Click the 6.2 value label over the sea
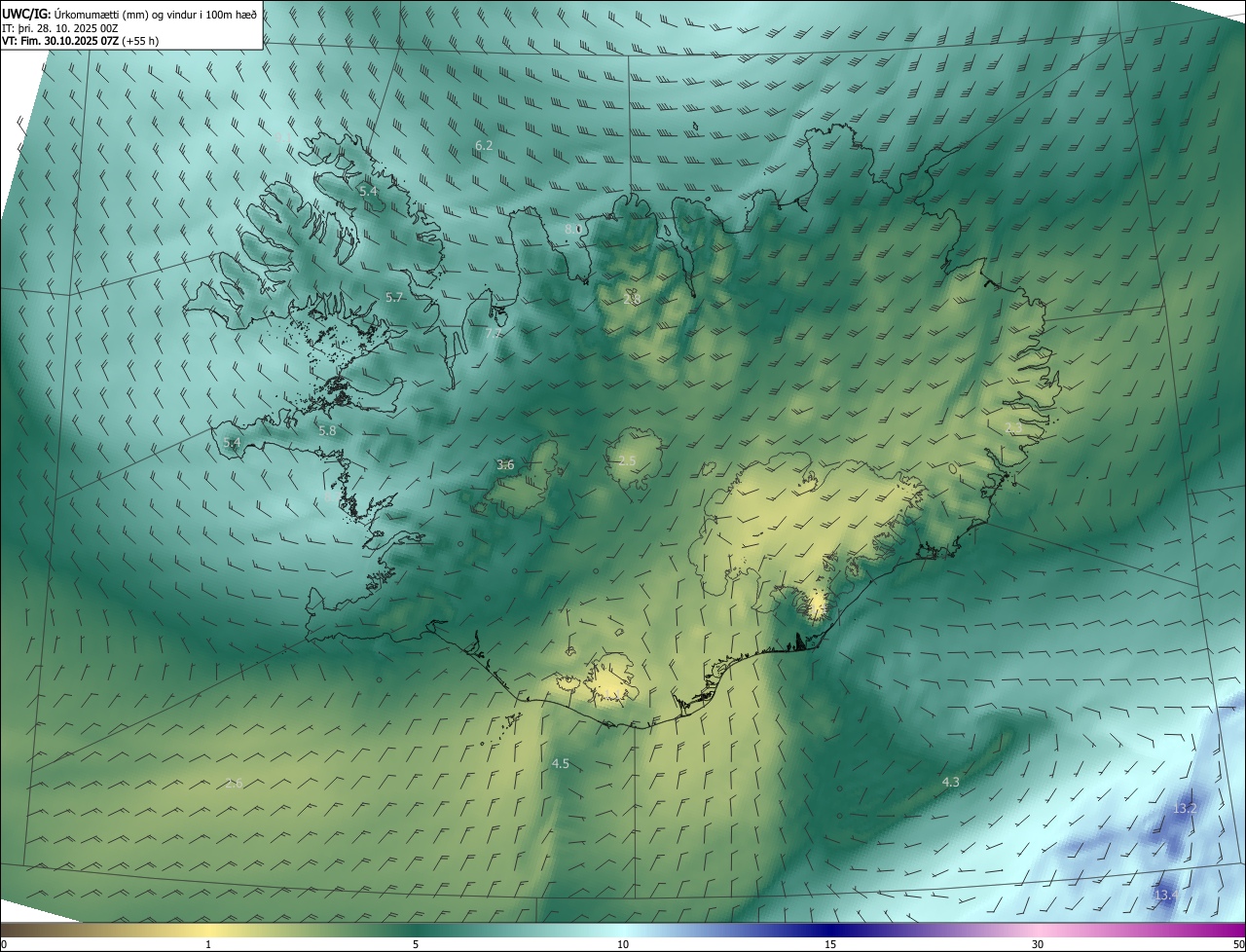 coord(484,145)
